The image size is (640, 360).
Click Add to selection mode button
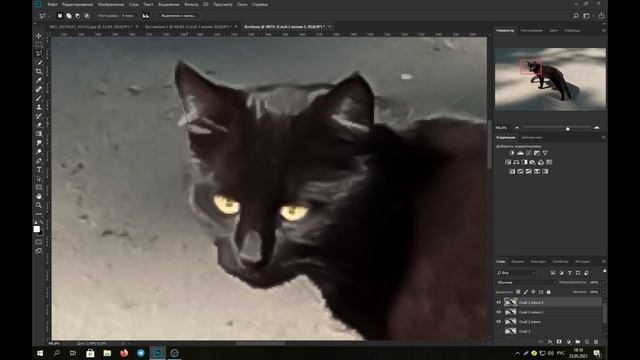point(69,16)
